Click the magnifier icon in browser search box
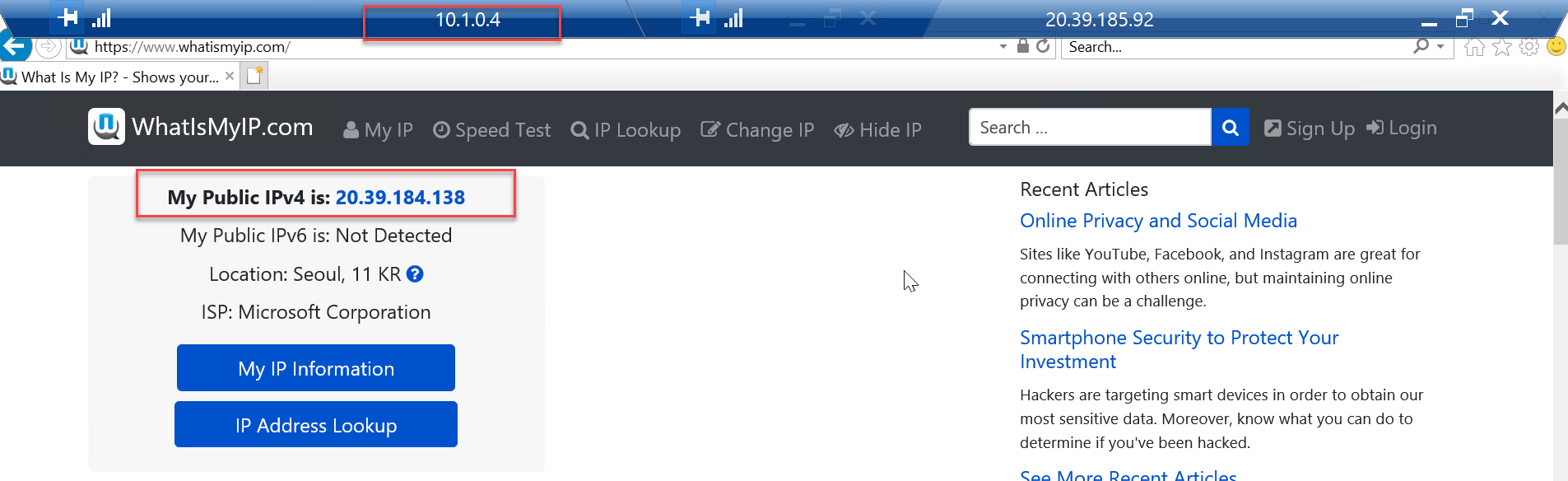 1421,46
